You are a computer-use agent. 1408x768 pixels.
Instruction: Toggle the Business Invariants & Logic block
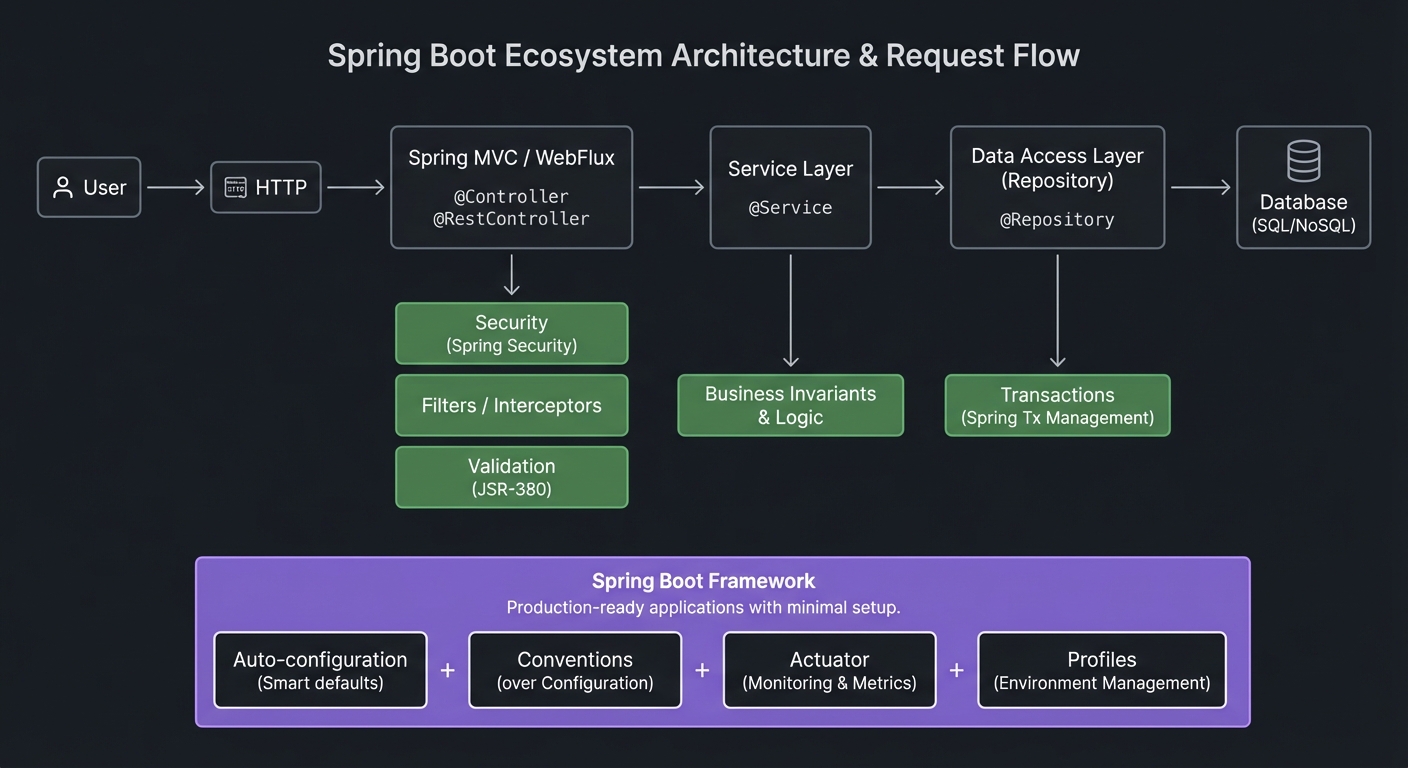point(790,405)
